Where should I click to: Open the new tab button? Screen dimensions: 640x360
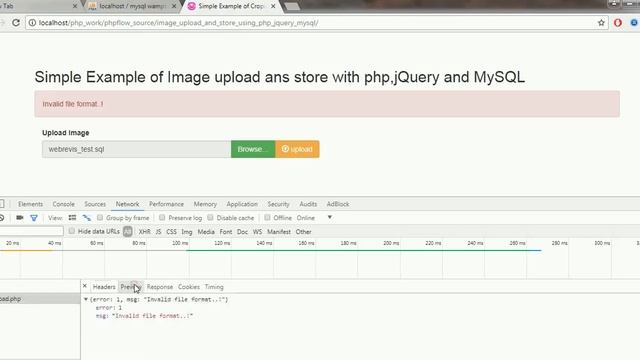tap(291, 6)
